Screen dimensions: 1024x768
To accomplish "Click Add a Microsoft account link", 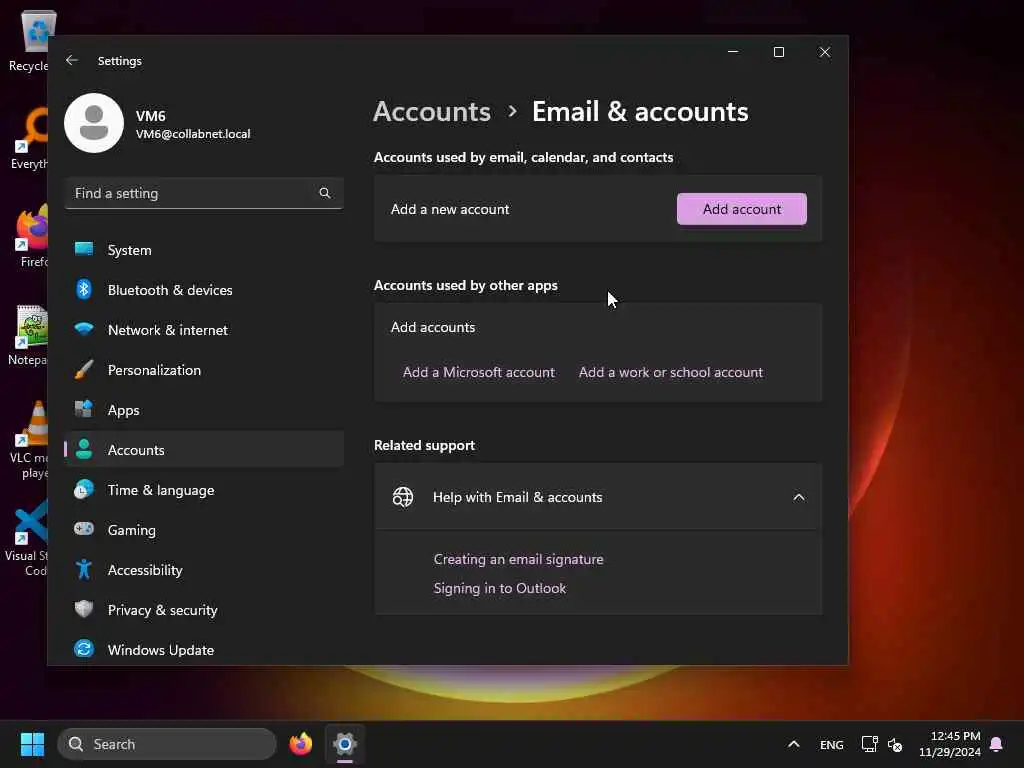I will click(x=479, y=372).
